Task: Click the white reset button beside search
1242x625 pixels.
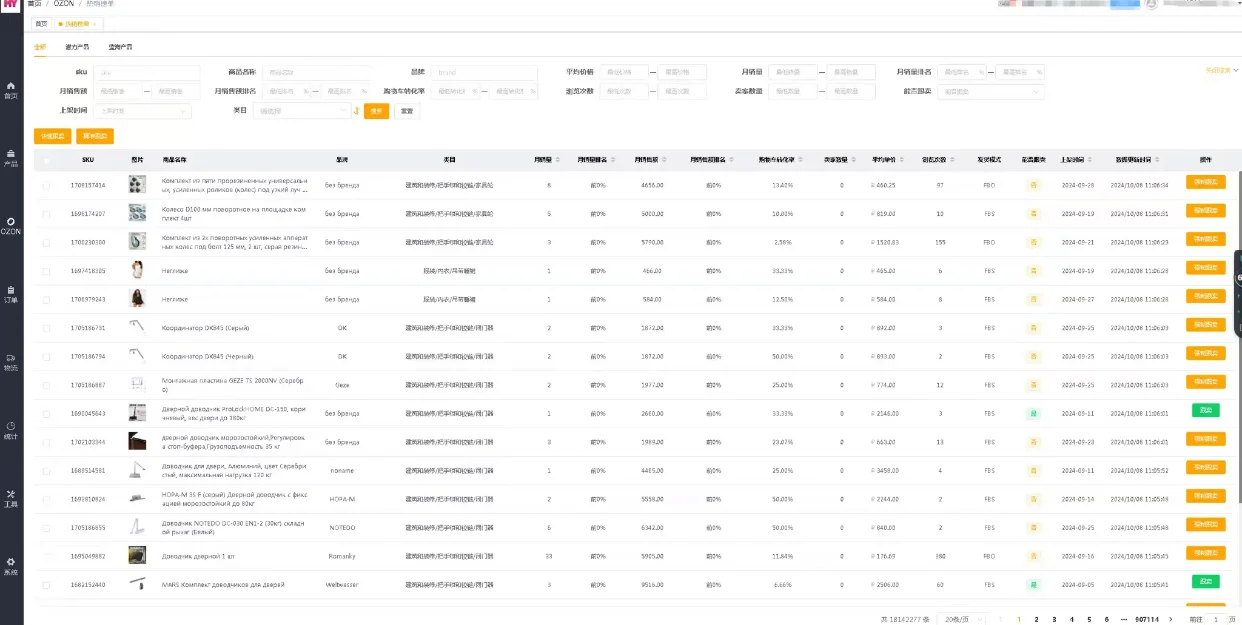Action: coord(407,111)
